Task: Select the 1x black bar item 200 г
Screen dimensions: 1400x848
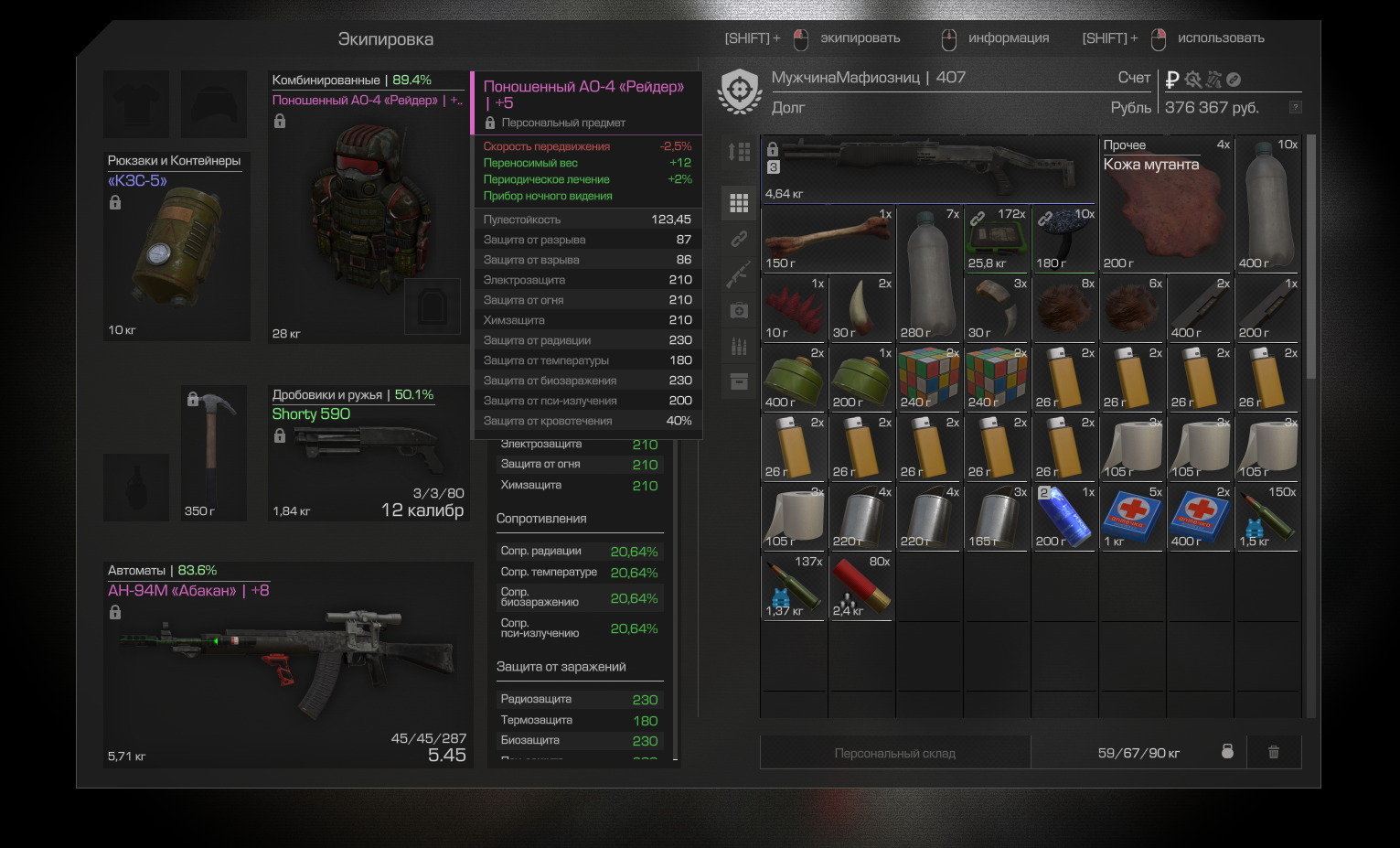Action: [x=1267, y=308]
